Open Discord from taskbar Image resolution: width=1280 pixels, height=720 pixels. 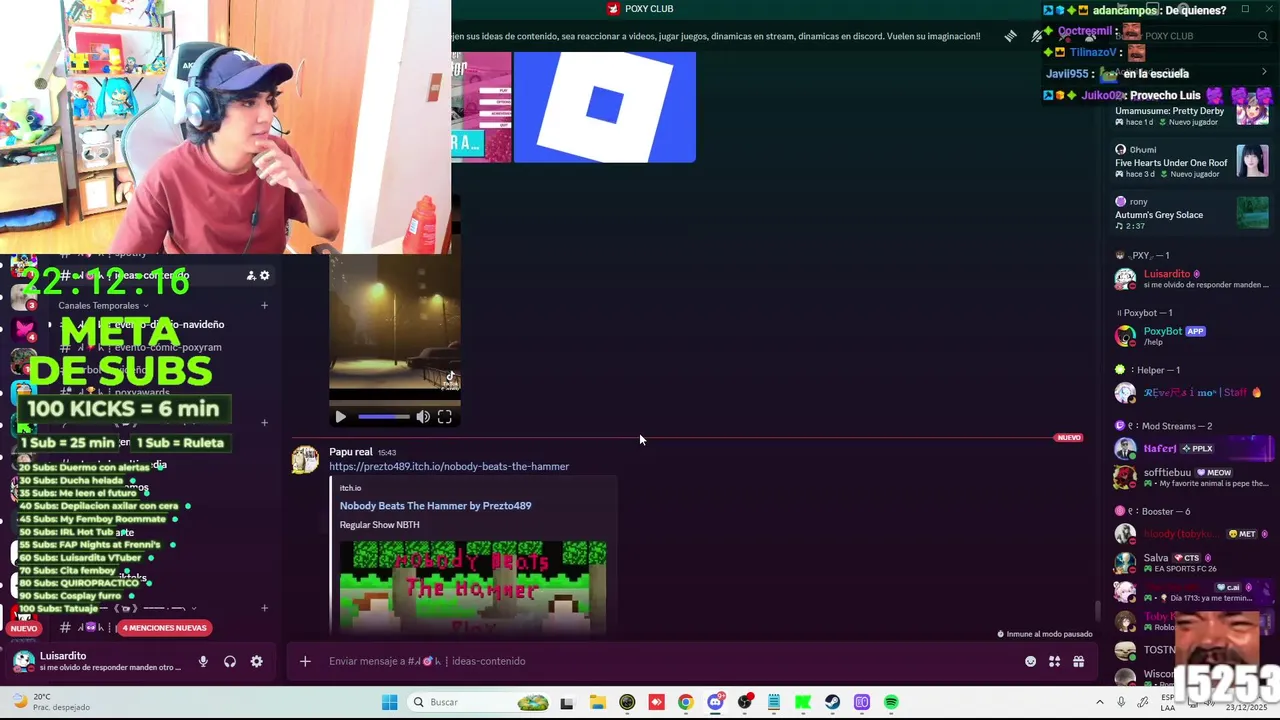click(715, 702)
